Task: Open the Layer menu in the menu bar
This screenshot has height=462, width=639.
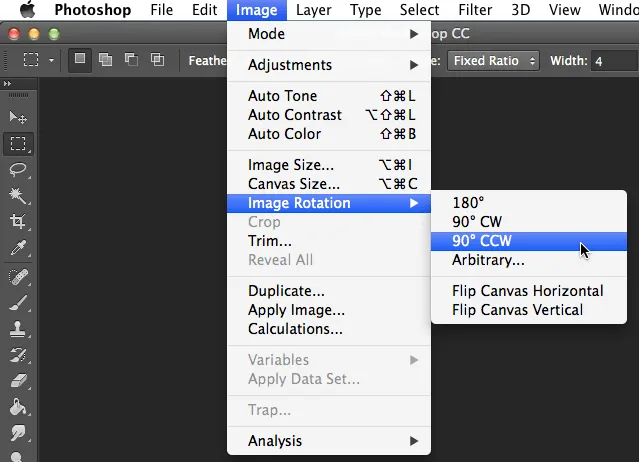Action: point(314,10)
